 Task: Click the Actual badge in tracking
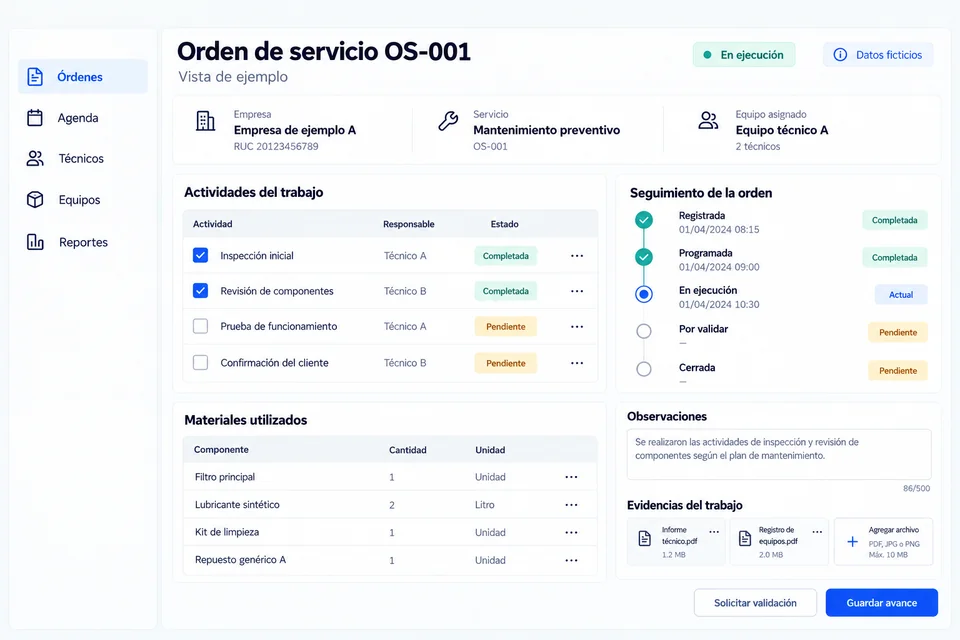click(901, 295)
